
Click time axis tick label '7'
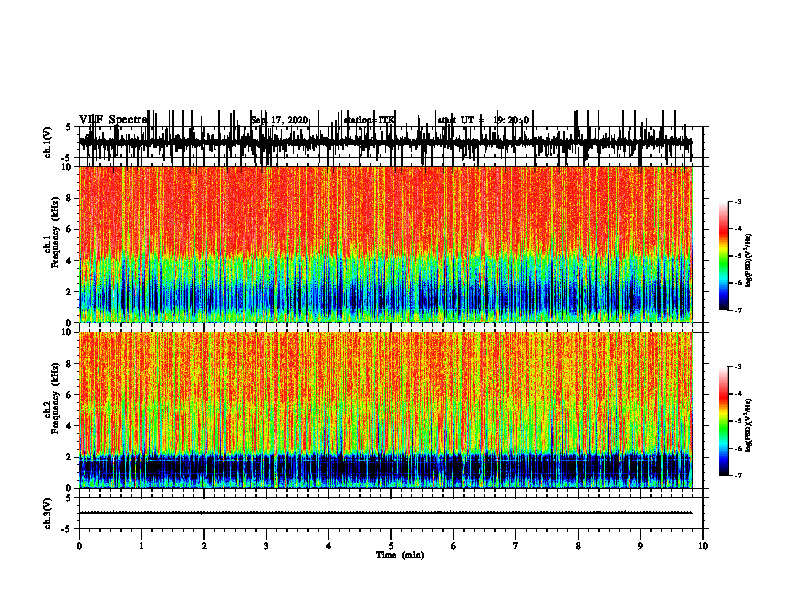[516, 546]
